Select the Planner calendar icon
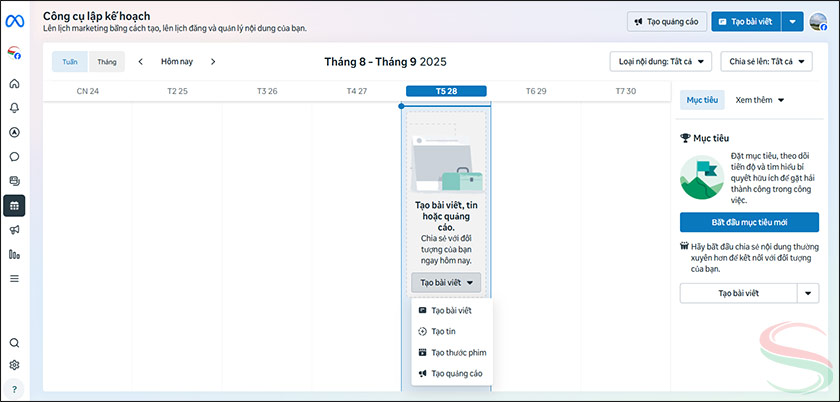Image resolution: width=840 pixels, height=402 pixels. tap(14, 205)
